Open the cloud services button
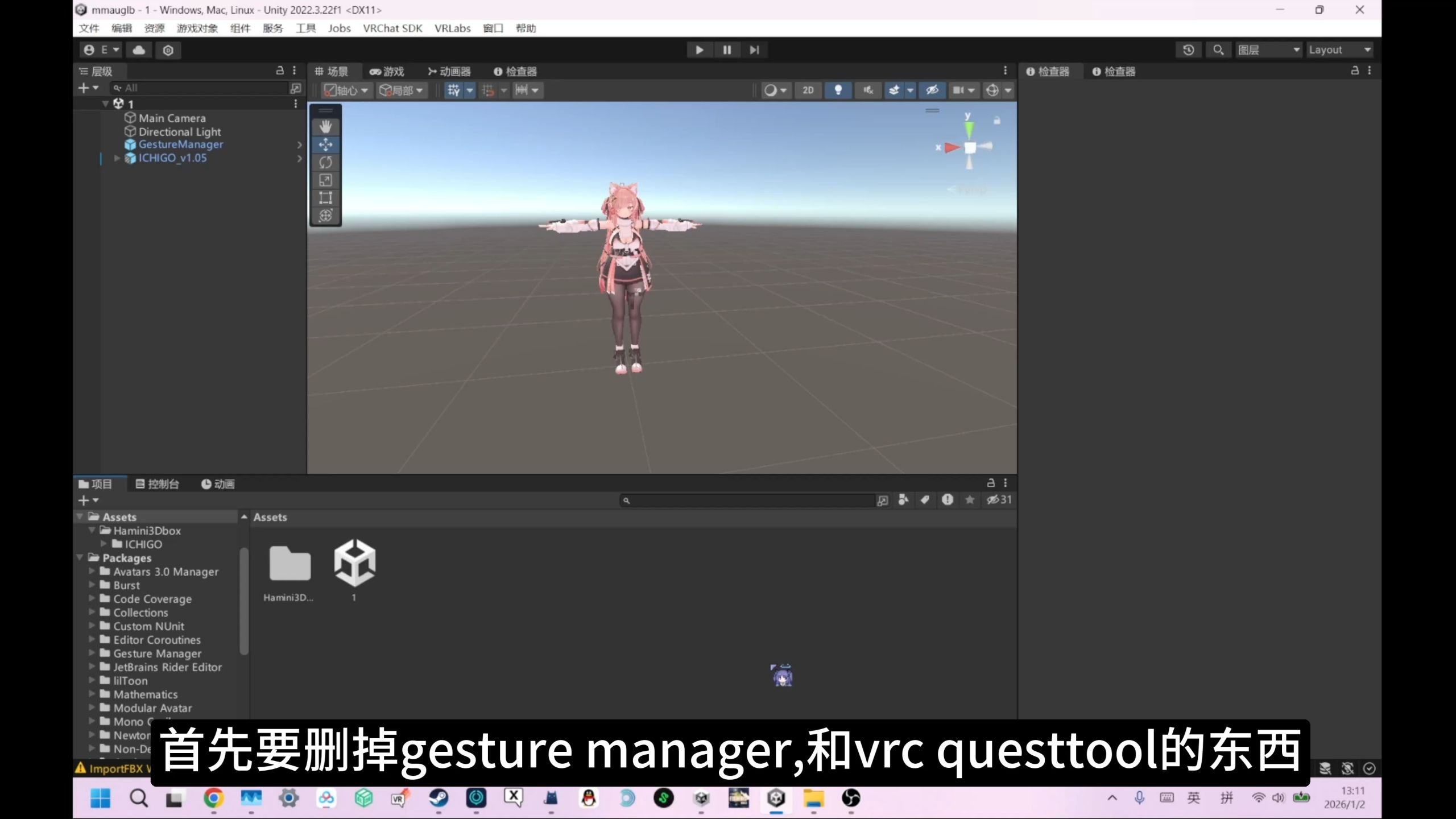 pos(139,50)
